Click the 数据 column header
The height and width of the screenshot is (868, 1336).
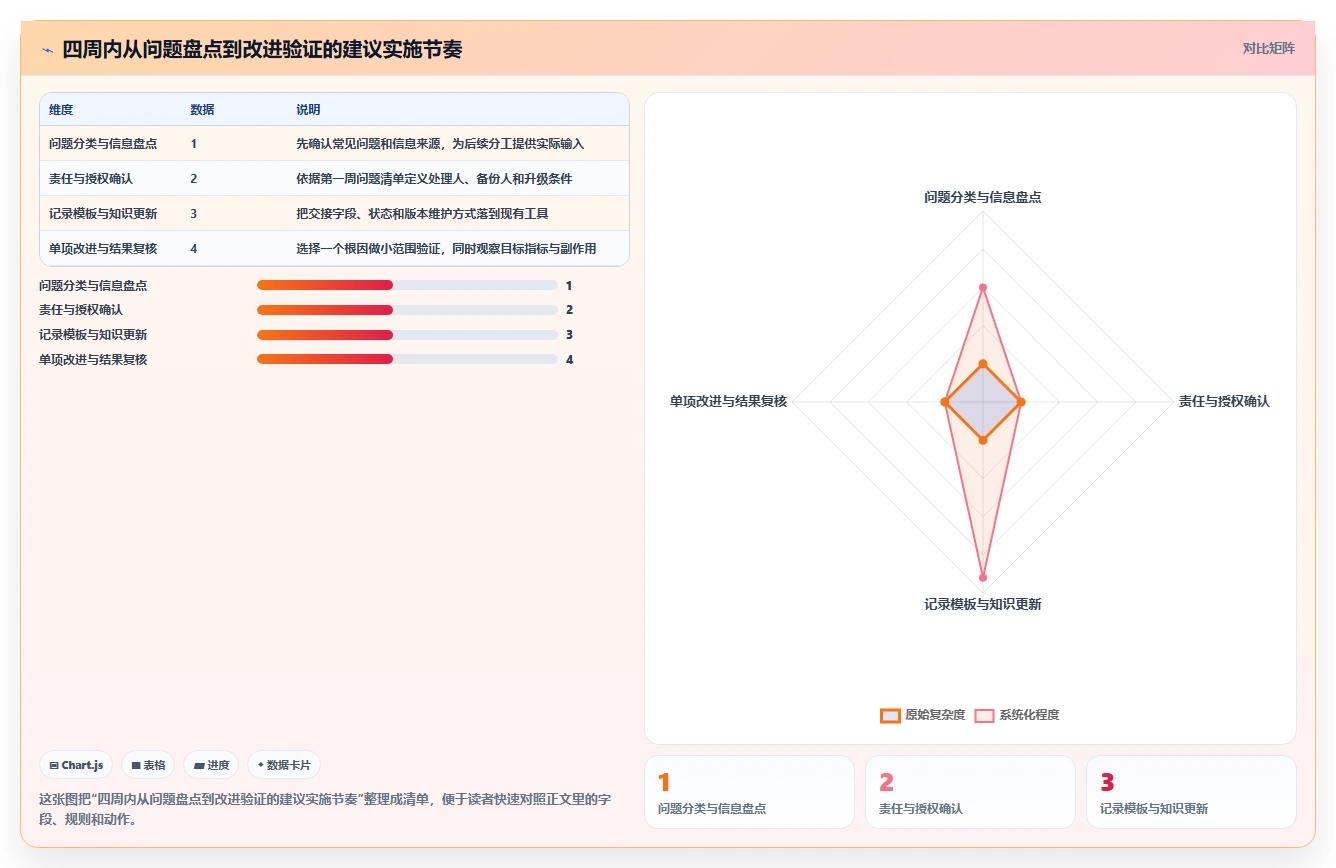point(202,109)
